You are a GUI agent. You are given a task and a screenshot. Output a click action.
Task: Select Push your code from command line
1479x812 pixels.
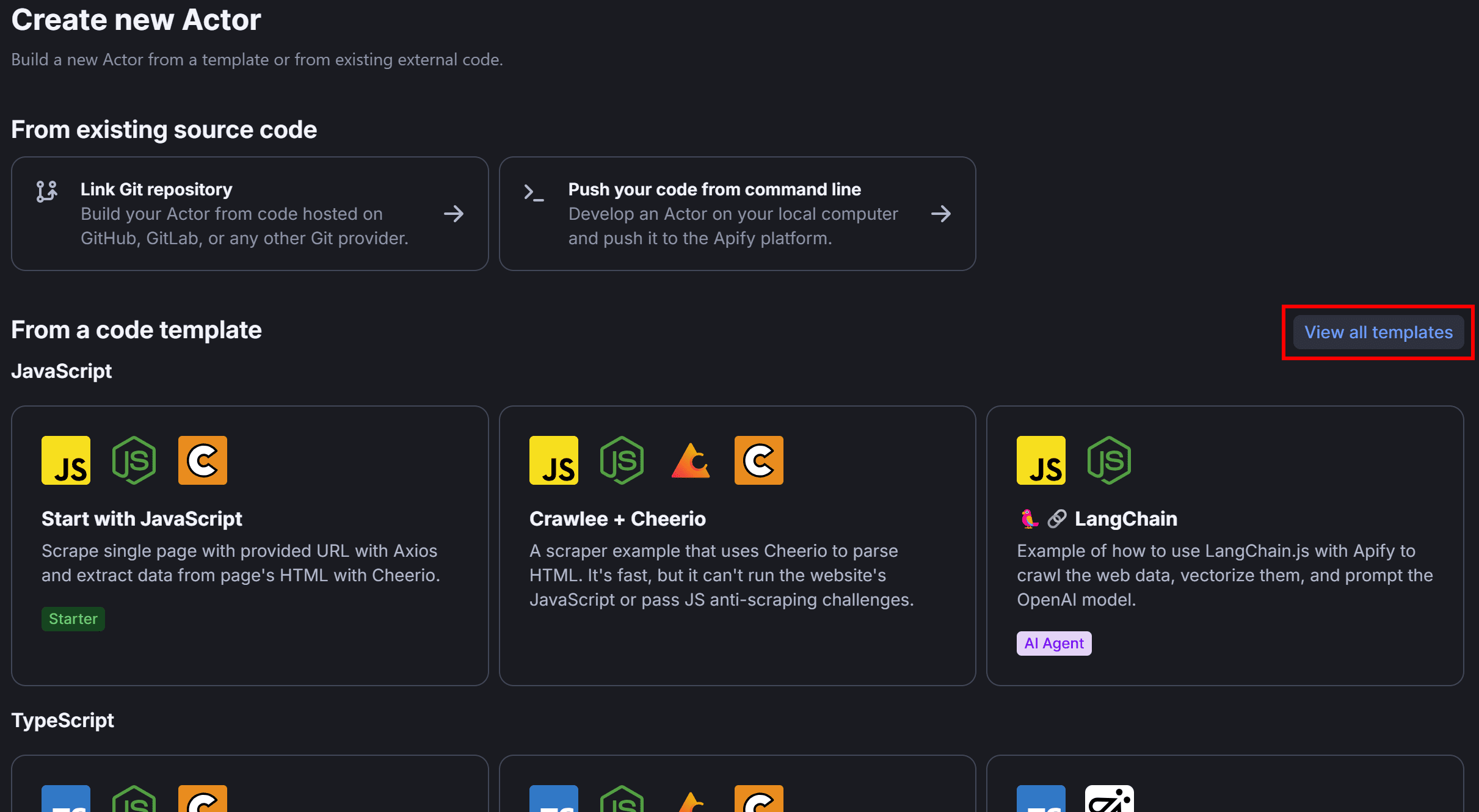pos(714,189)
